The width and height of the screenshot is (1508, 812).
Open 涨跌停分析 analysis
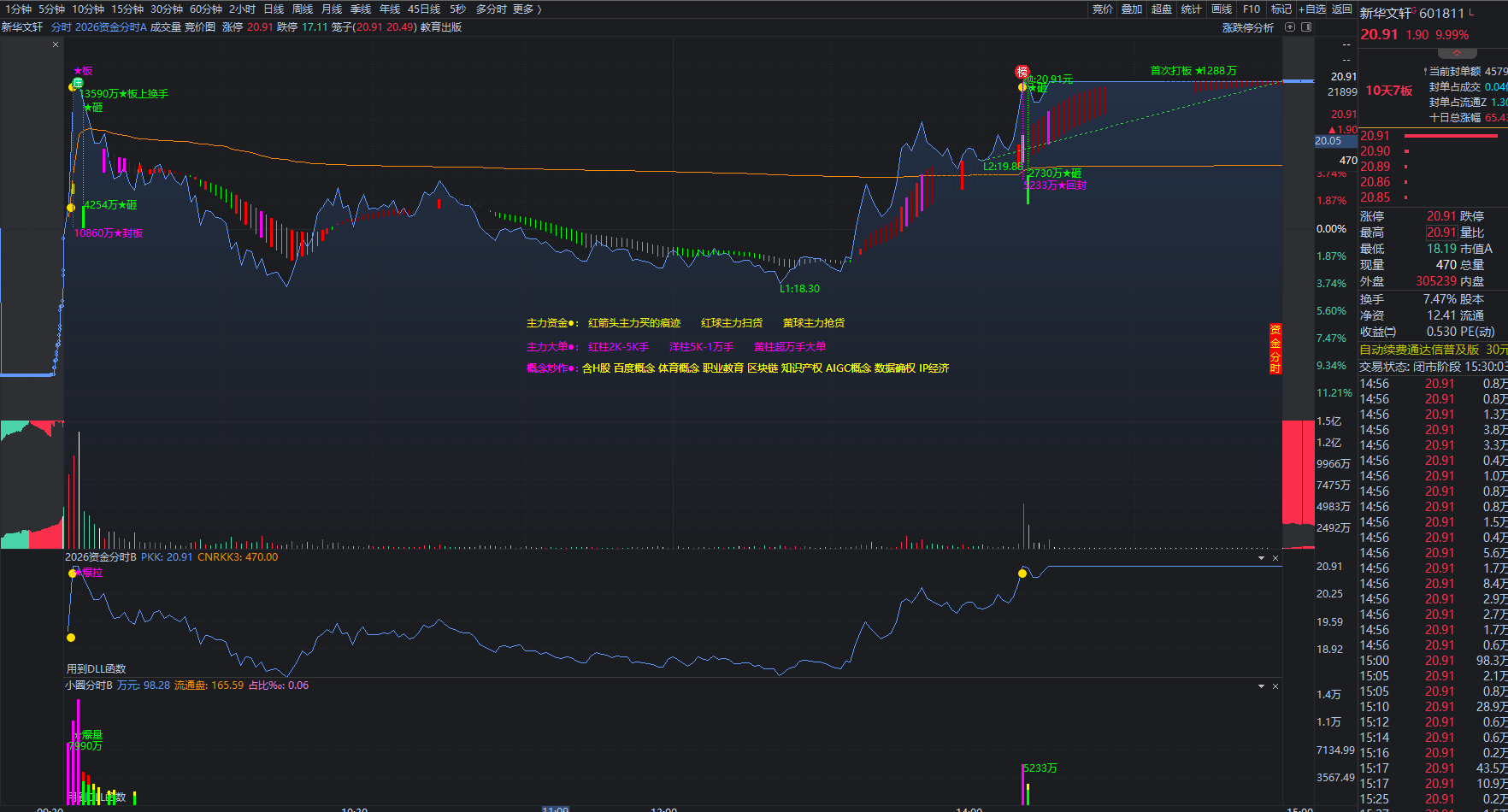(1247, 27)
